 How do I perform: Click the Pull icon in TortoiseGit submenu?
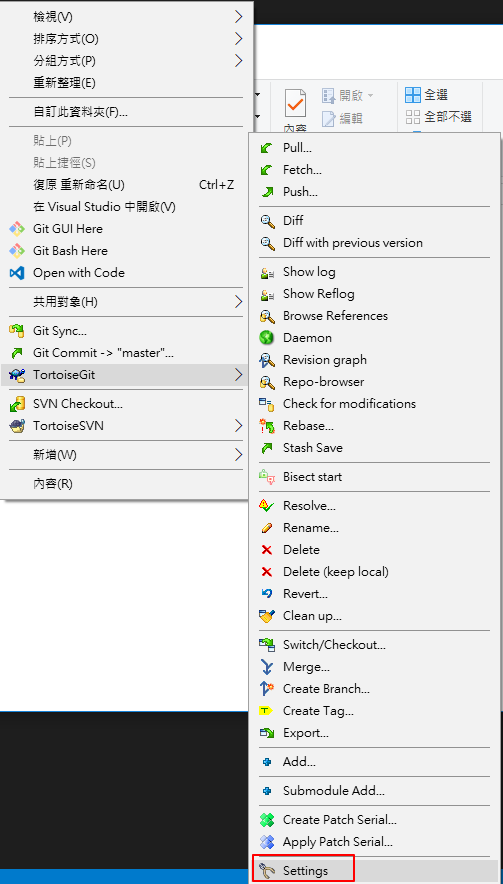point(267,148)
